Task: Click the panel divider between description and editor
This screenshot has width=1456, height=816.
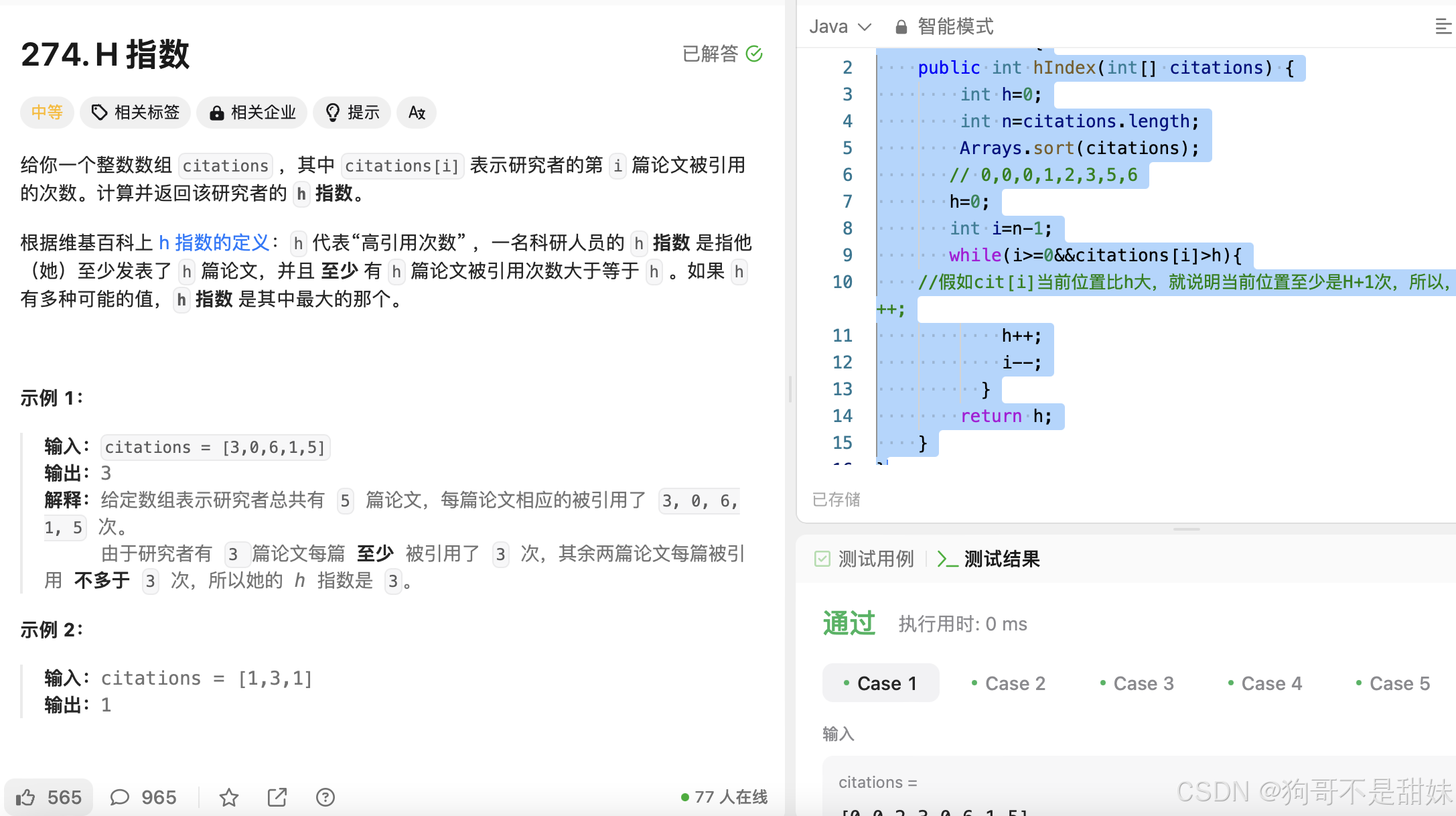Action: click(x=790, y=389)
